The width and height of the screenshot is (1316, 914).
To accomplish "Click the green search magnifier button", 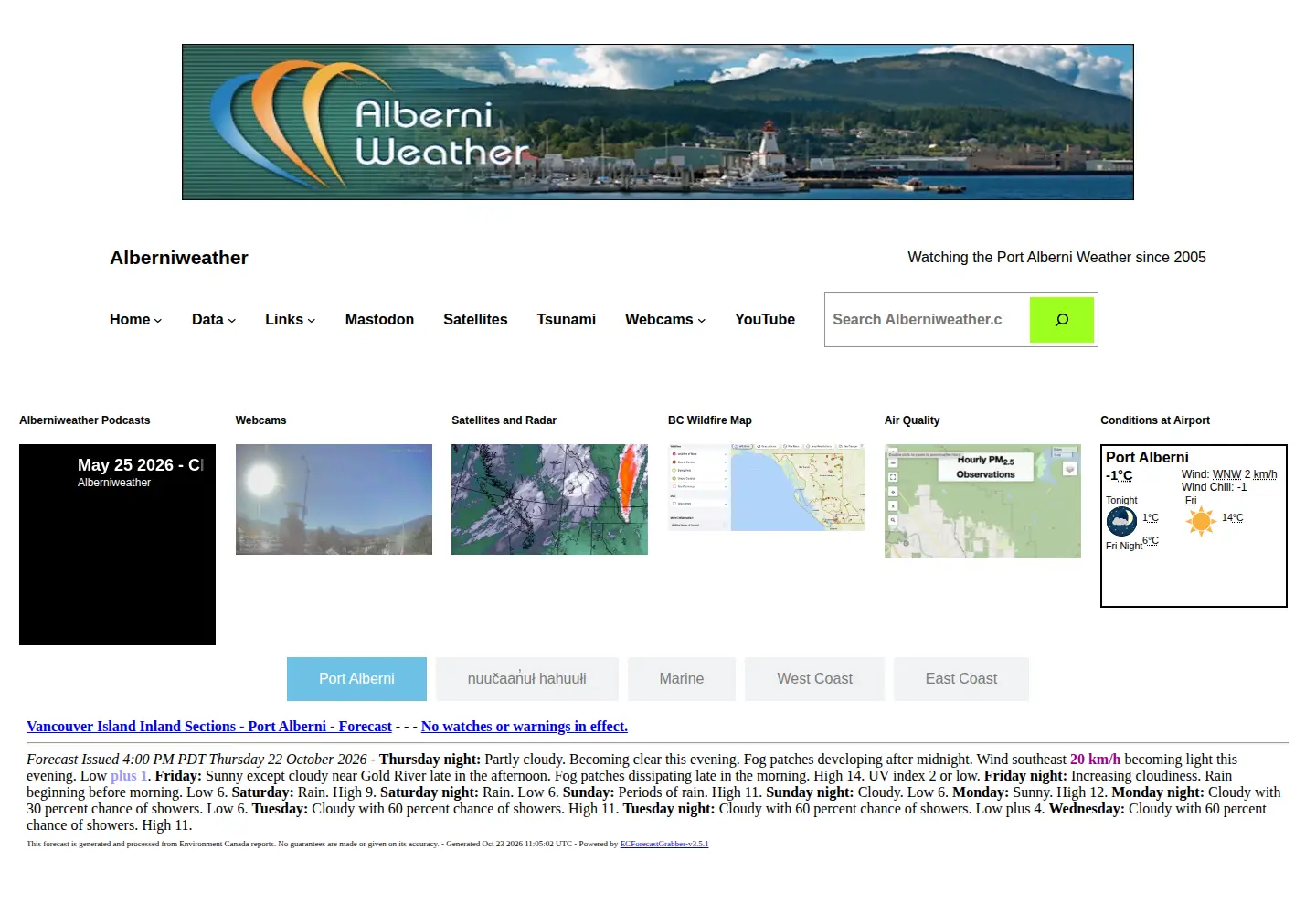I will [1061, 320].
